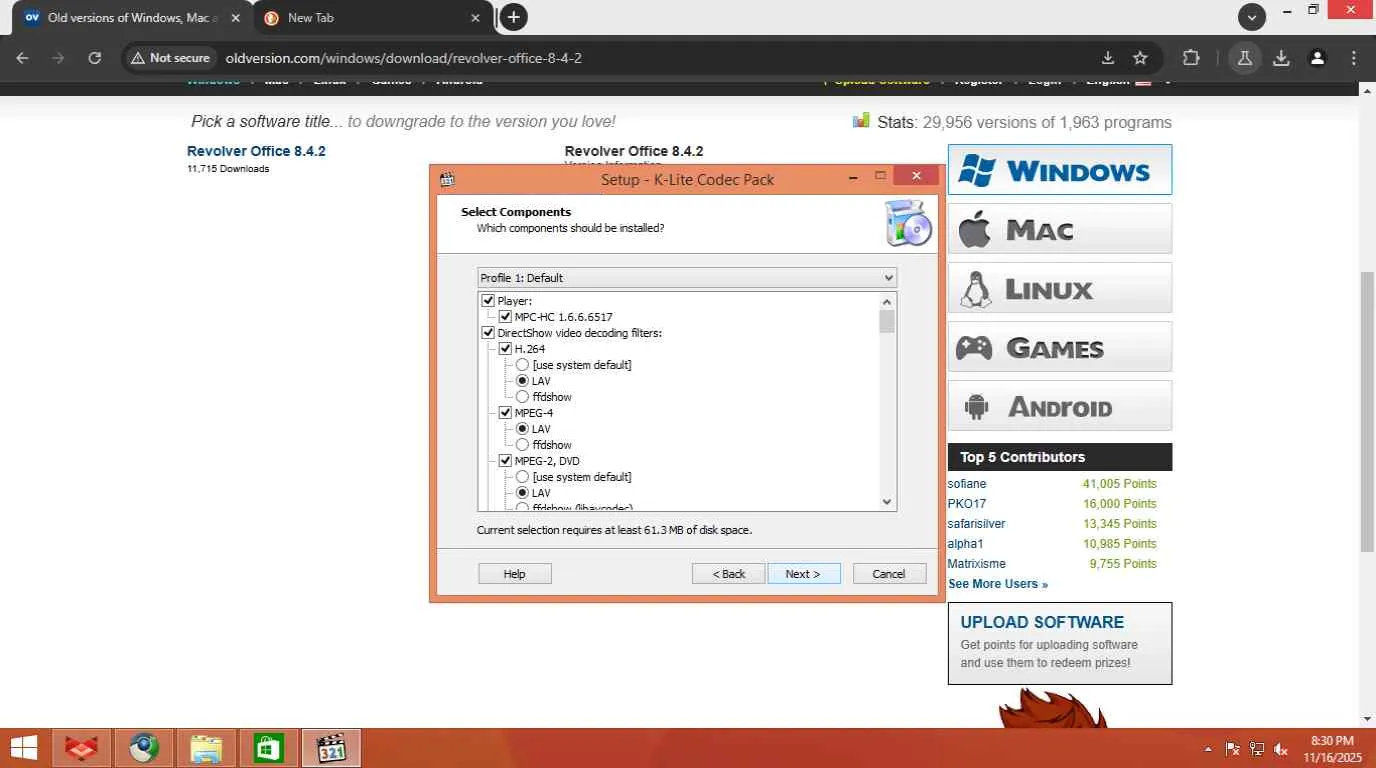
Task: Open the Not secure site info badge
Action: [x=170, y=58]
